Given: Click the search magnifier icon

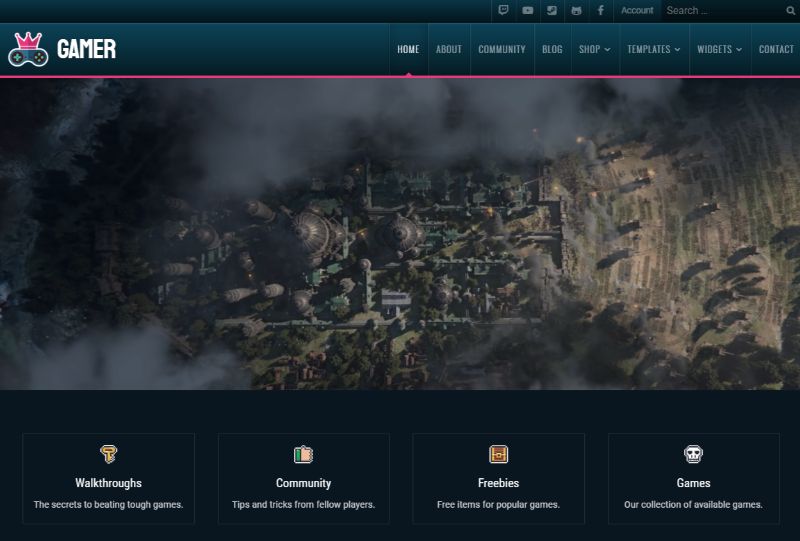Looking at the screenshot, I should (x=790, y=10).
